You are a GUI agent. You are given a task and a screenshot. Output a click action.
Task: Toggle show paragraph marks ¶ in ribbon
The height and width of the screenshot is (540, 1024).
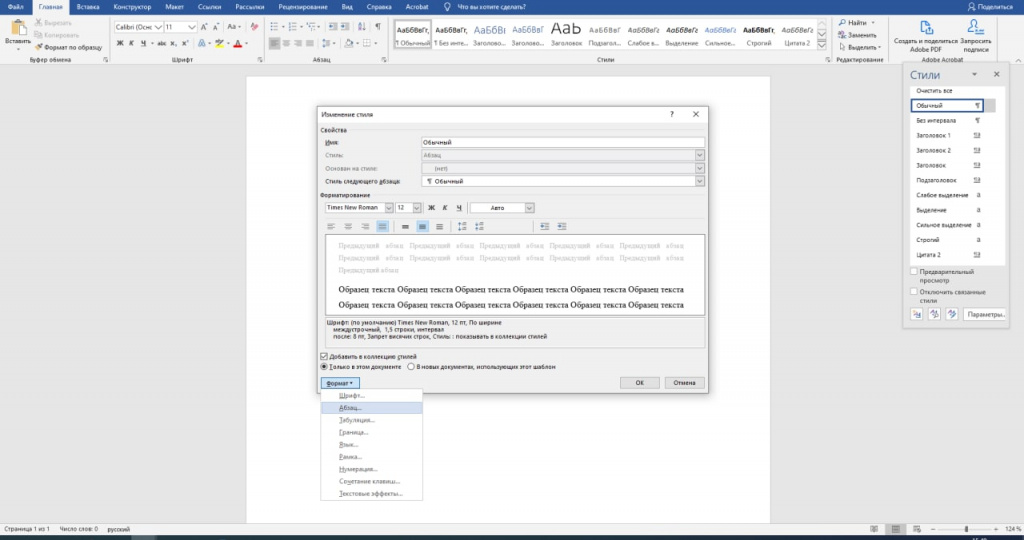(377, 27)
